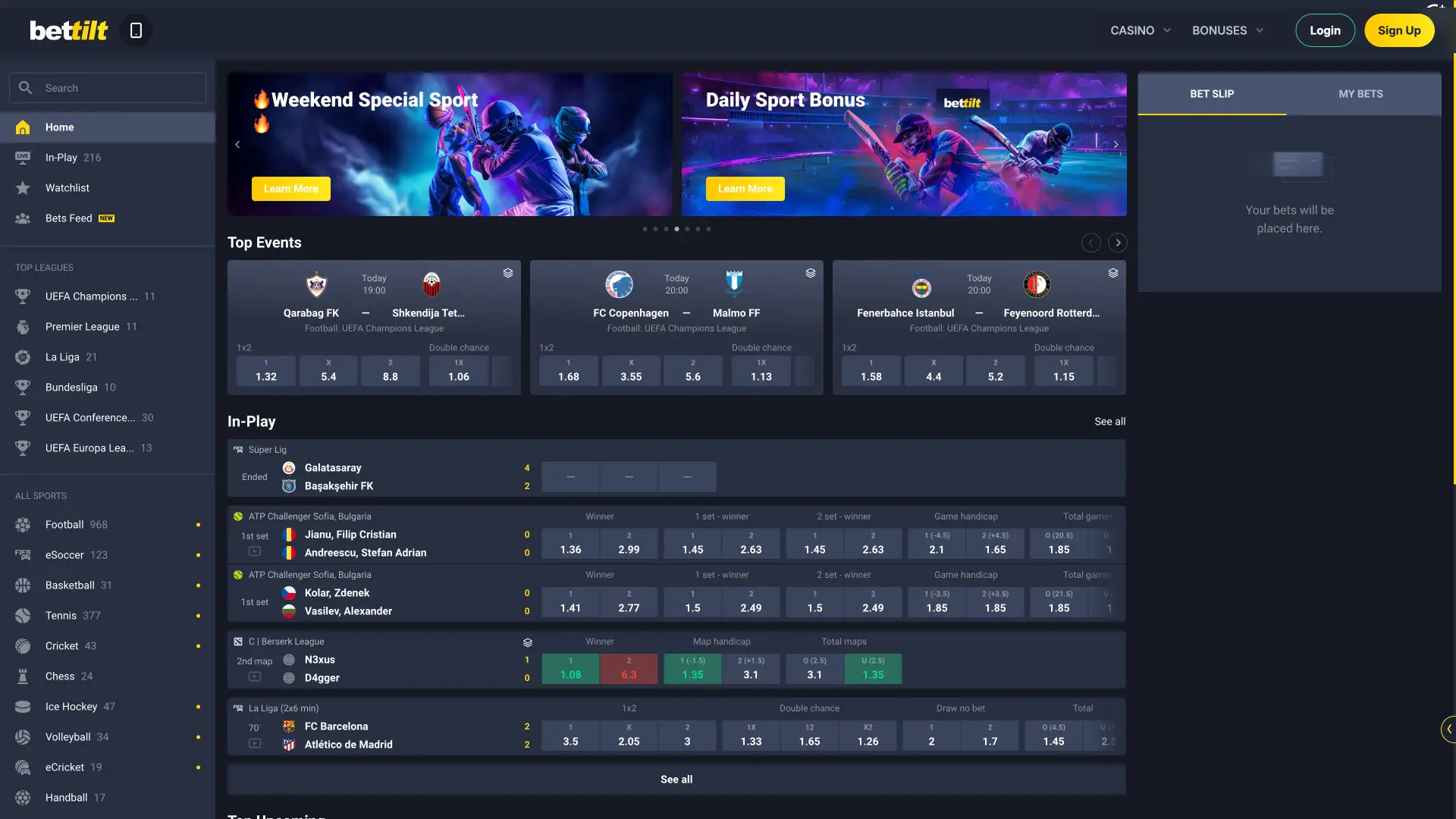The width and height of the screenshot is (1456, 819).
Task: Click Learn More on Daily Sport Bonus
Action: click(x=745, y=189)
